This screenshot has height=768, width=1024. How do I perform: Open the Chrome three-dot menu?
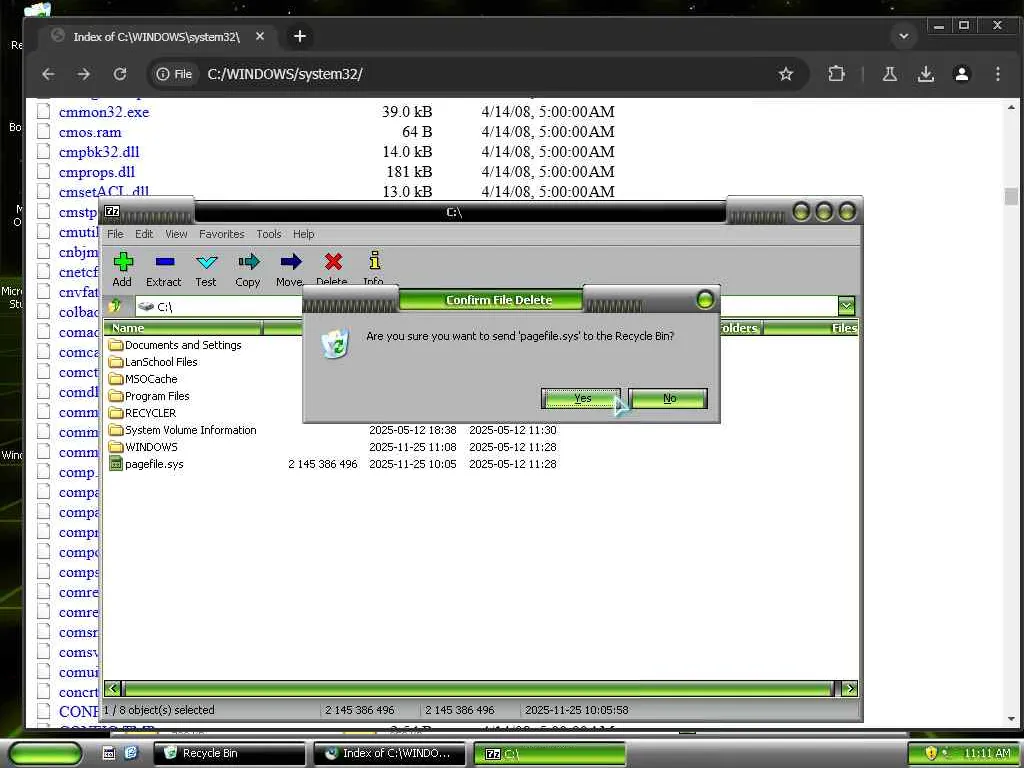[997, 74]
